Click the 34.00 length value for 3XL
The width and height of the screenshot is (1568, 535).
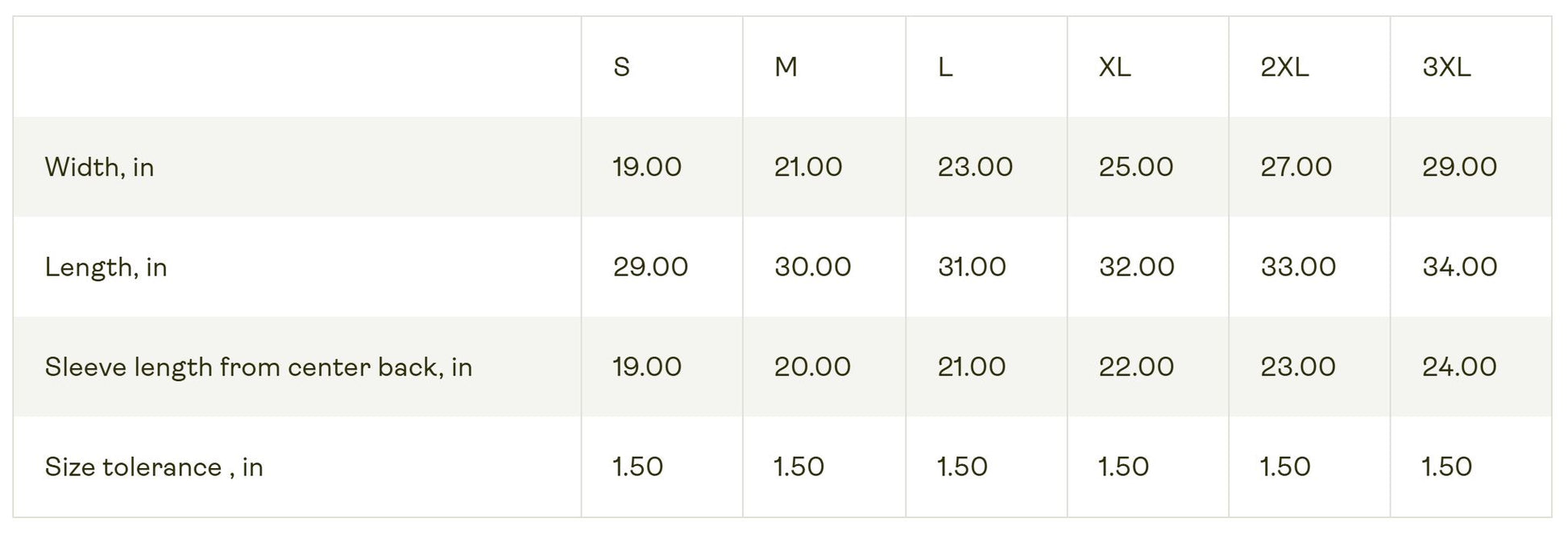tap(1459, 267)
